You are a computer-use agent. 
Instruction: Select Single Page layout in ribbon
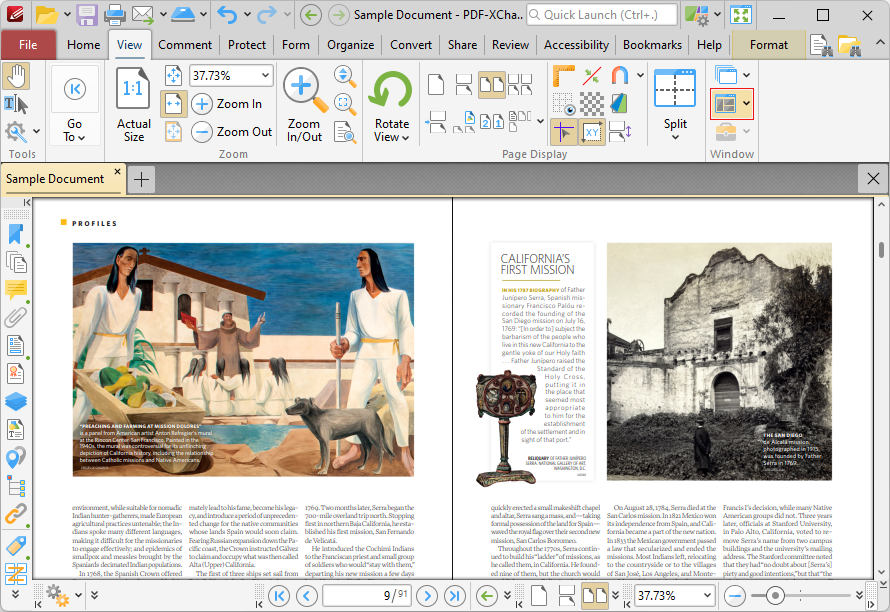436,85
